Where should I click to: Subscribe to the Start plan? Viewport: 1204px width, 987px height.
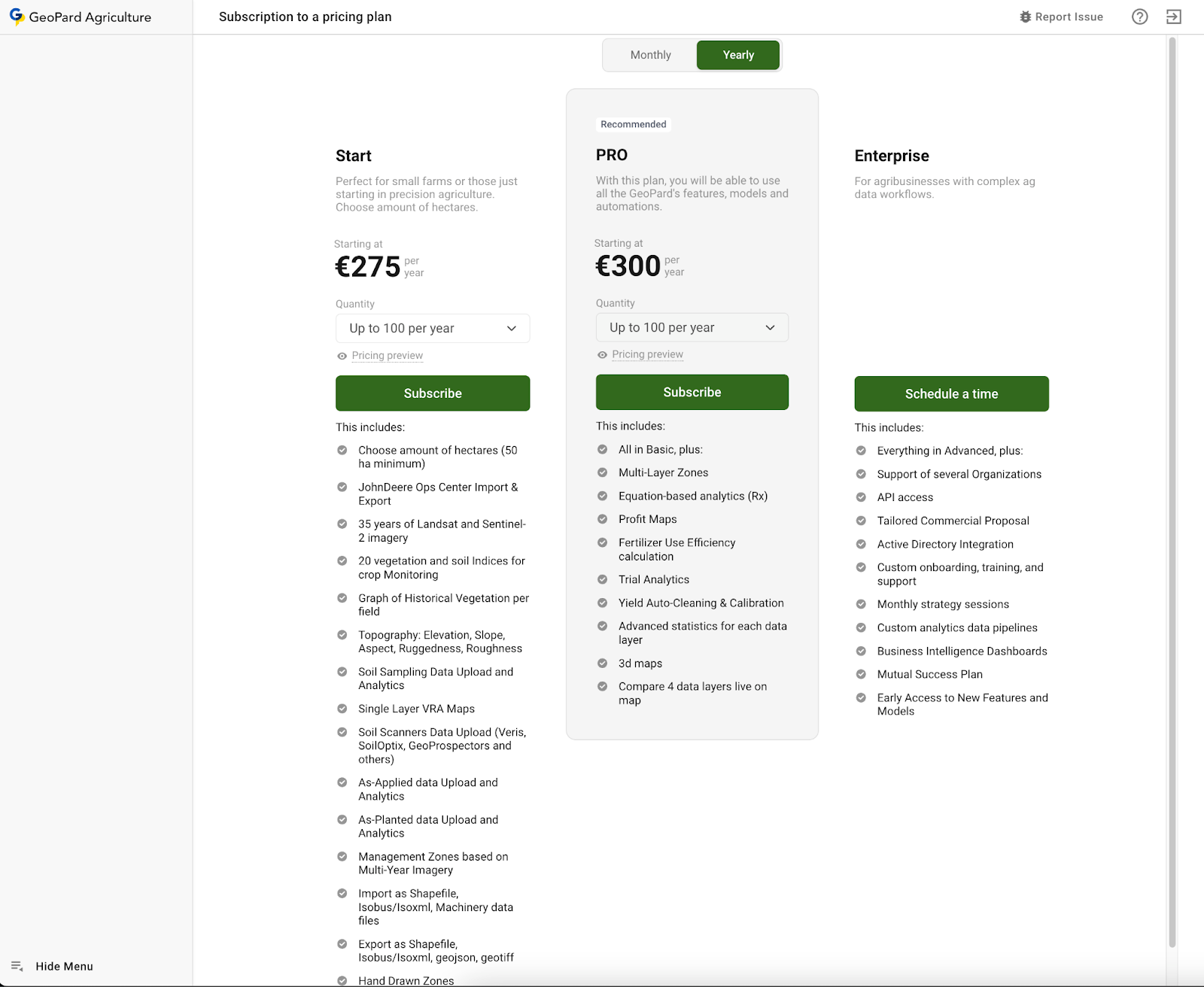click(x=433, y=393)
